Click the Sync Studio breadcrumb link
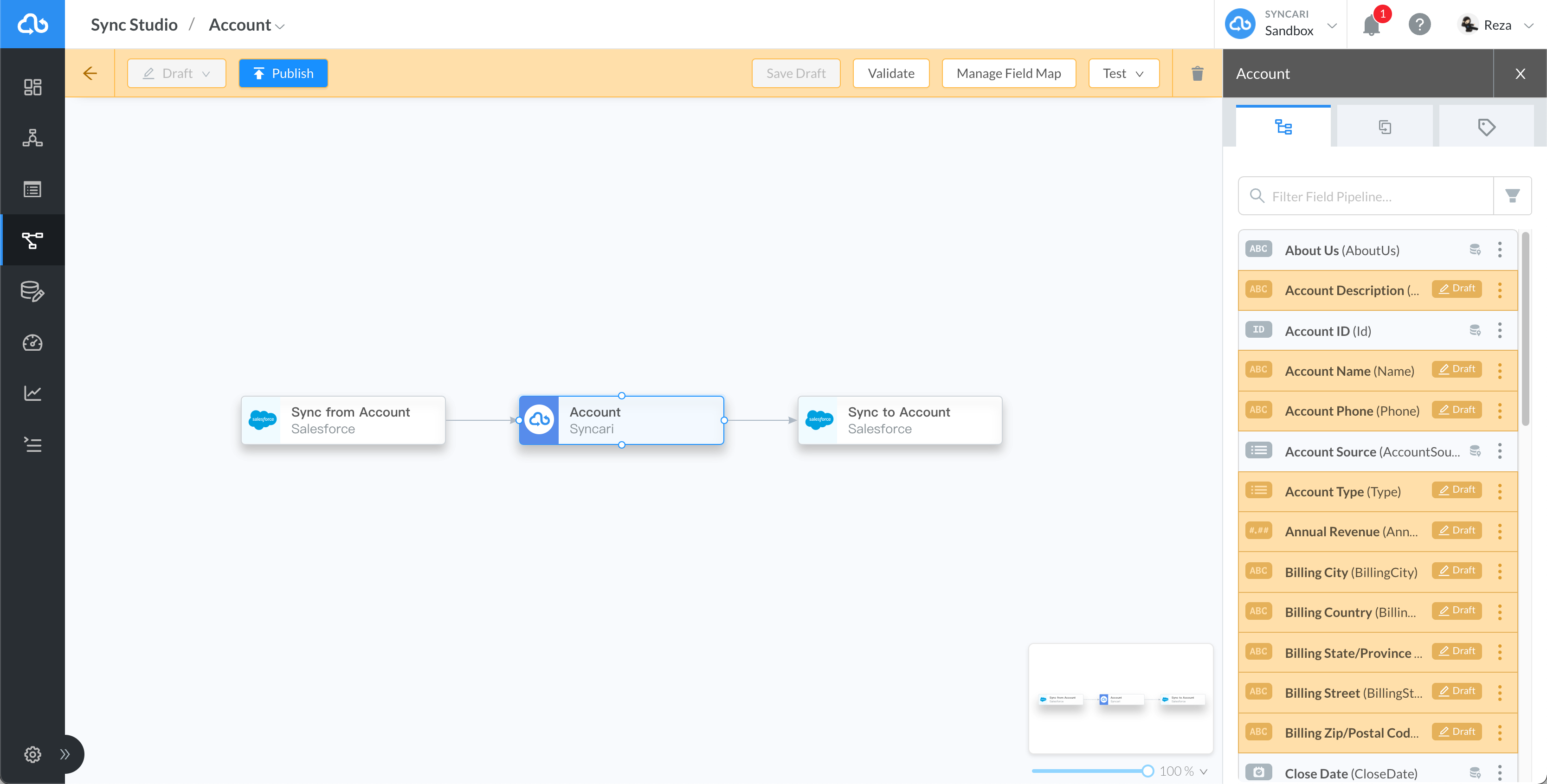Screen dimensions: 1547x784 (x=134, y=25)
